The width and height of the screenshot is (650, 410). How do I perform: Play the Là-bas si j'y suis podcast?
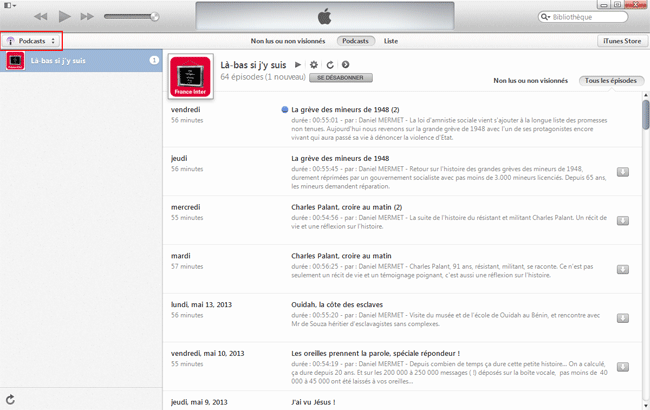pos(298,65)
